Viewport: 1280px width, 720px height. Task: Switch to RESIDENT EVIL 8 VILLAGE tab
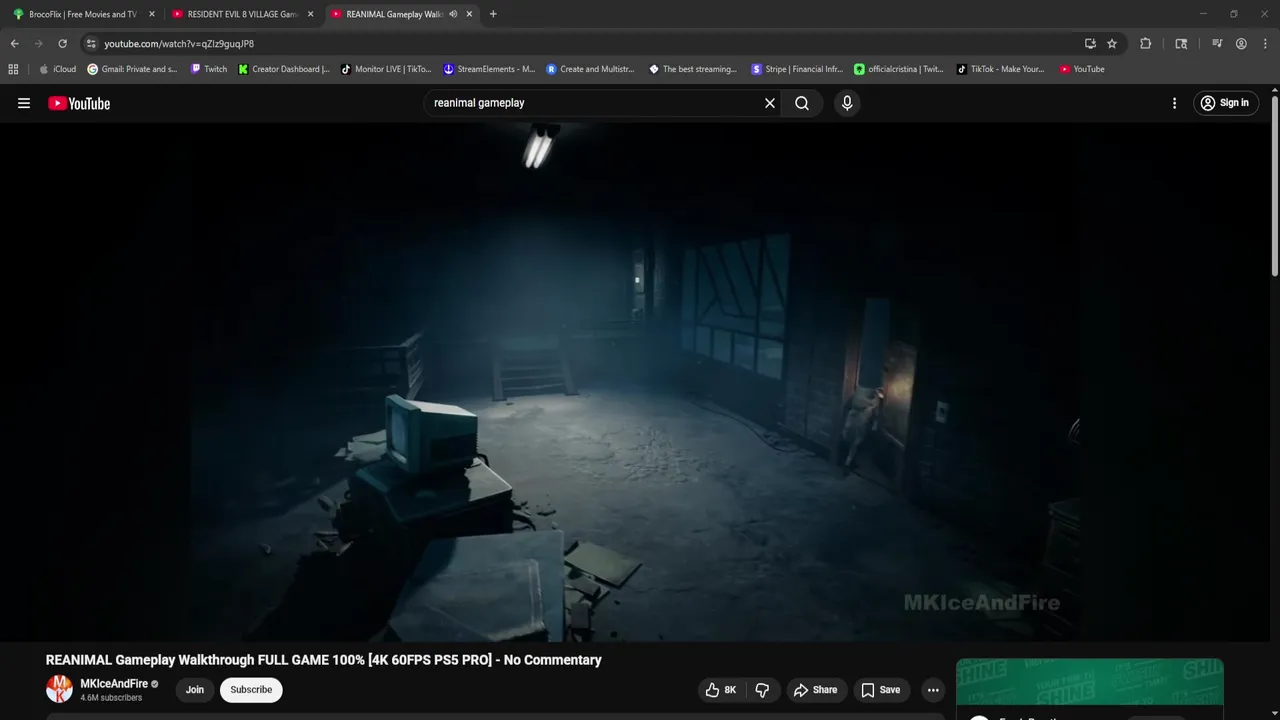click(x=240, y=14)
